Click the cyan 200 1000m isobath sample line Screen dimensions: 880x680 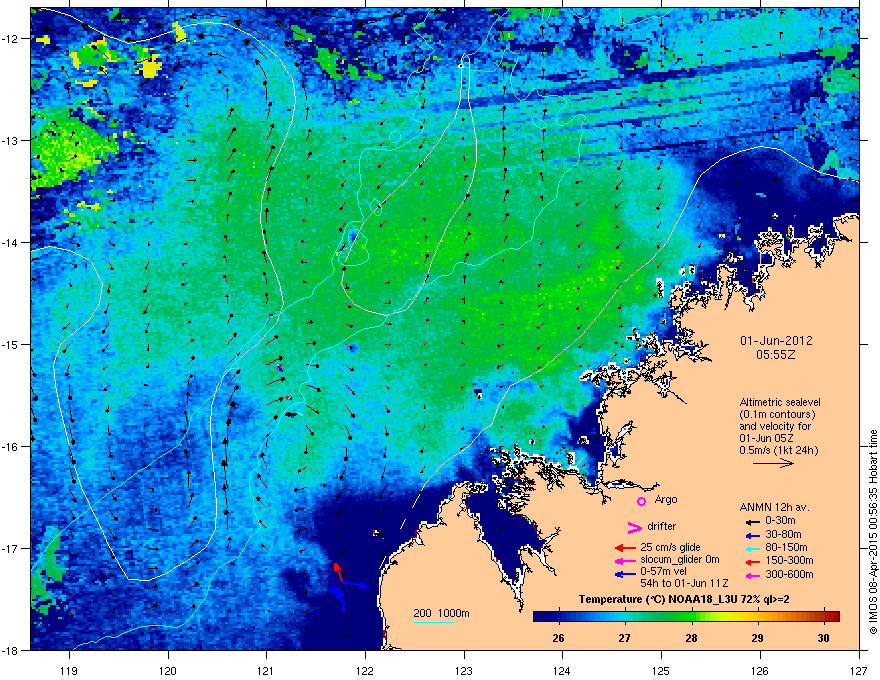[x=433, y=622]
